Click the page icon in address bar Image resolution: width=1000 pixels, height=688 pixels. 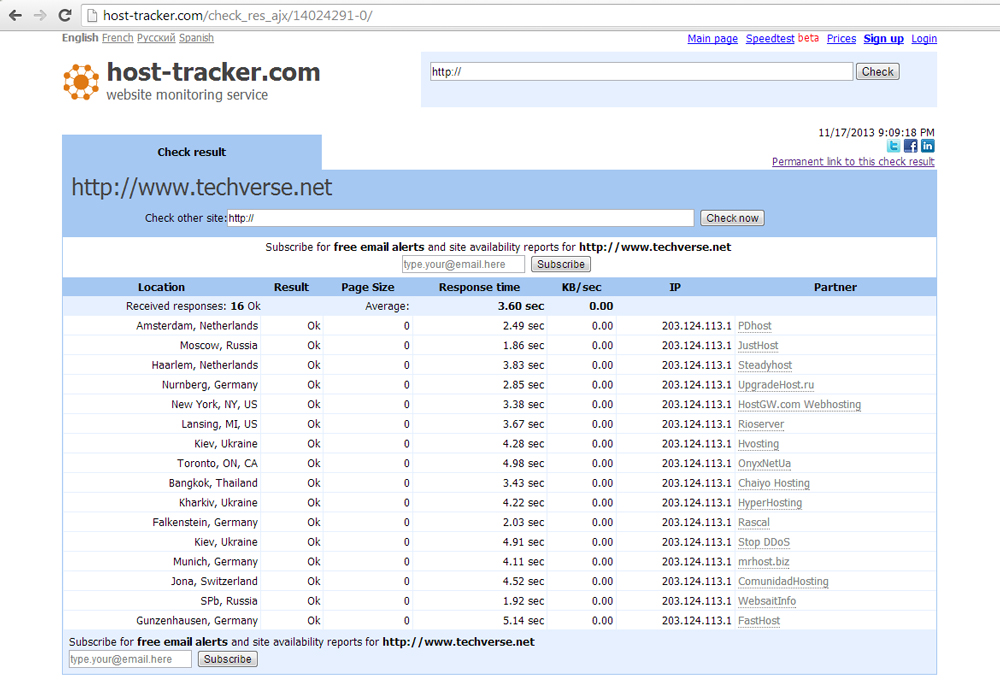tap(92, 15)
